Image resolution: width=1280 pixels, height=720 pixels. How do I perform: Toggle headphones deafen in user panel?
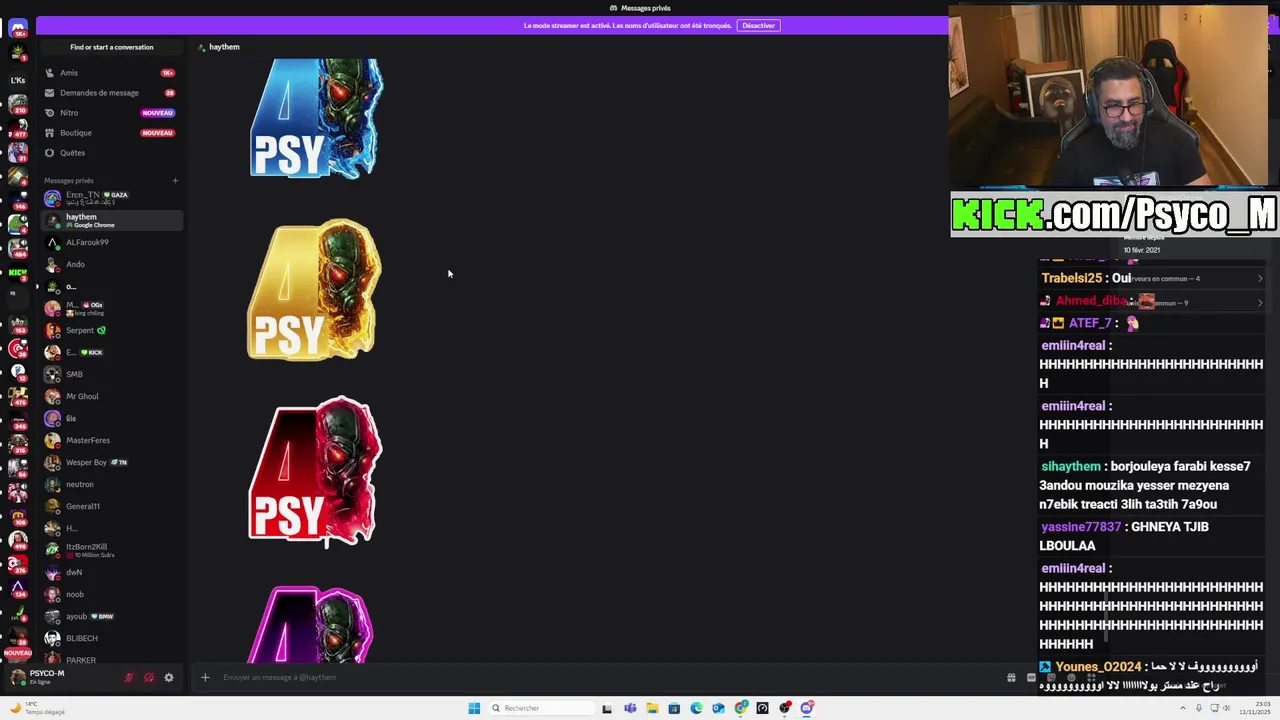coord(149,677)
